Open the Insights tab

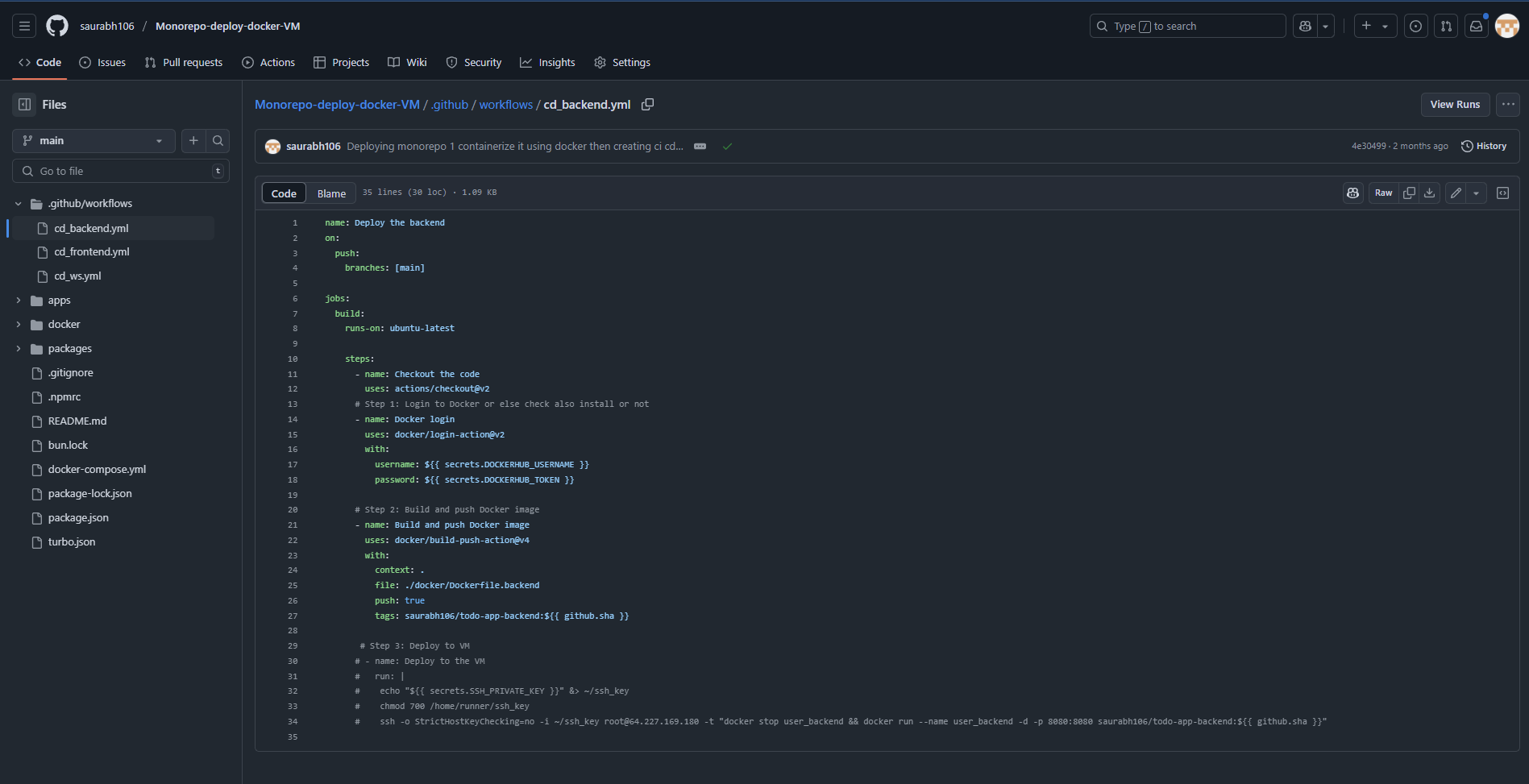(x=547, y=62)
